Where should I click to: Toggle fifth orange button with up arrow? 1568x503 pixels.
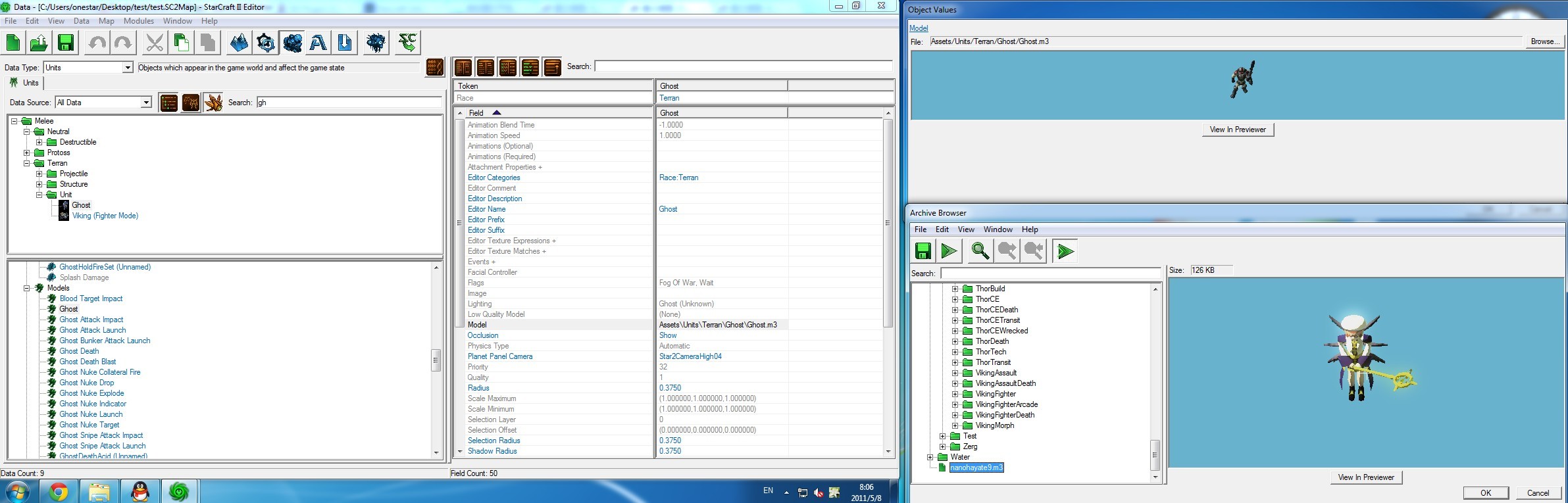553,67
